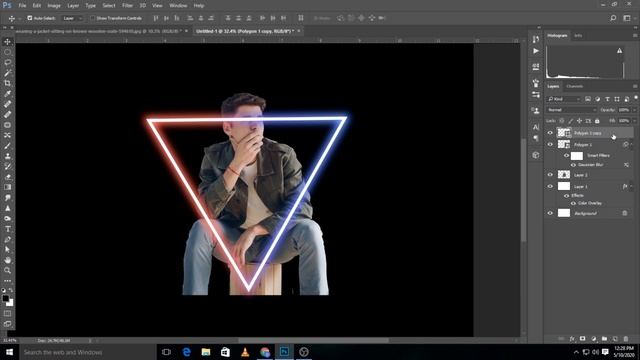The image size is (640, 360).
Task: Open the Search icon in options bar
Action: point(613,18)
